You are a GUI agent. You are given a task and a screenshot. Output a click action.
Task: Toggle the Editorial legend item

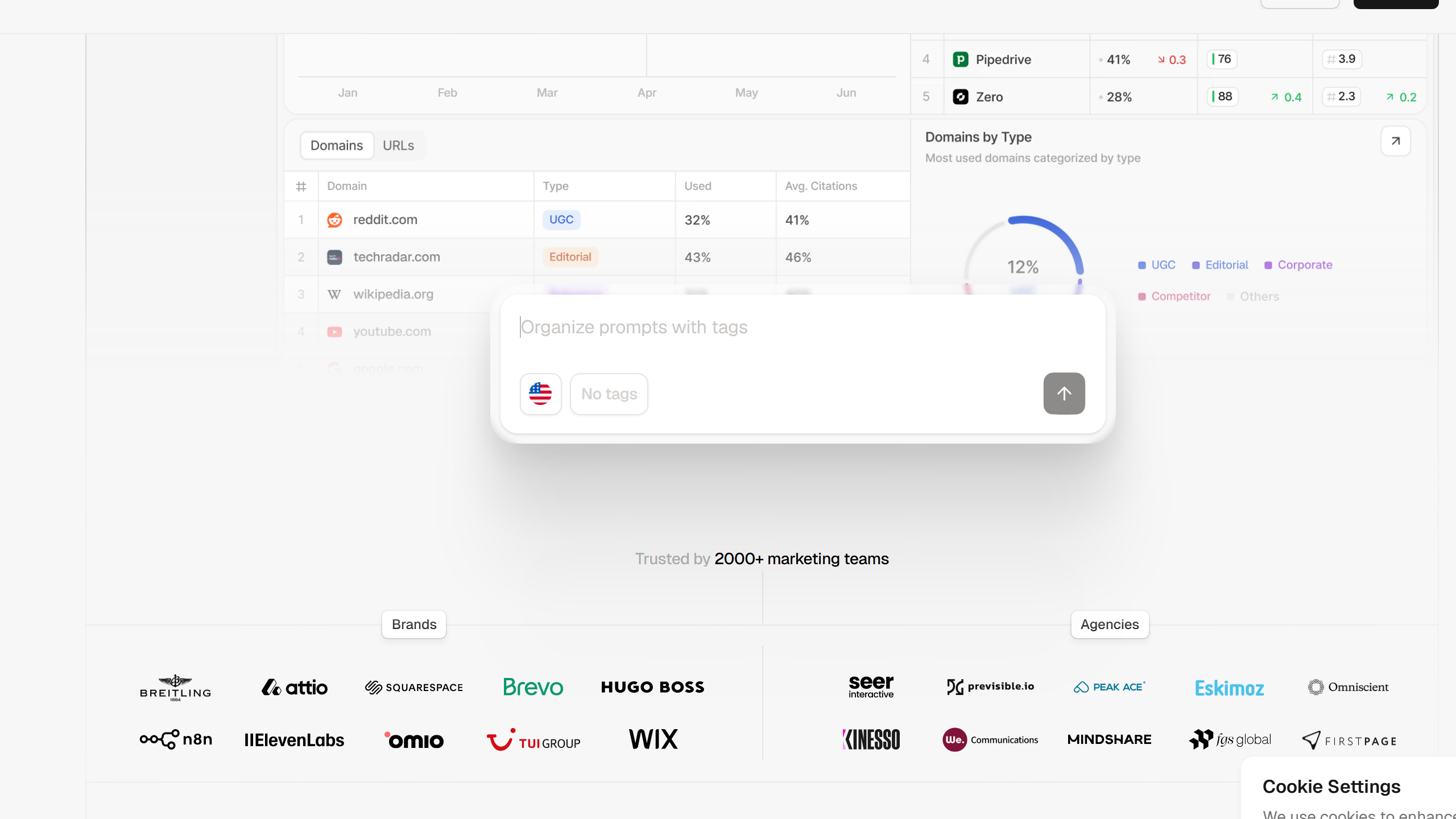(x=1220, y=265)
